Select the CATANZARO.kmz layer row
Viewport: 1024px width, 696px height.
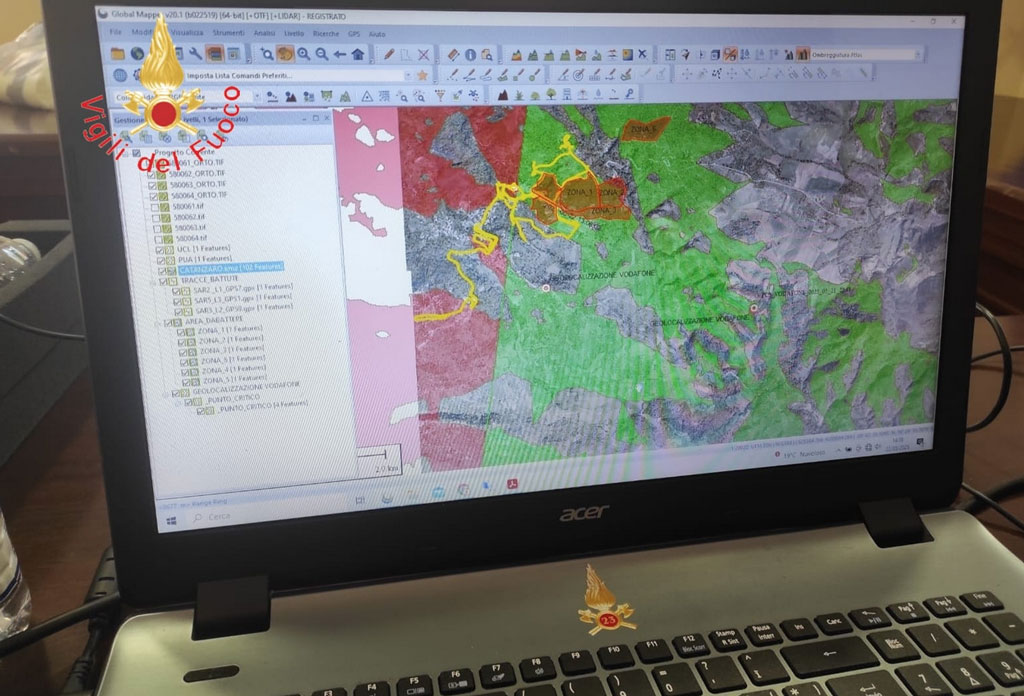(231, 268)
